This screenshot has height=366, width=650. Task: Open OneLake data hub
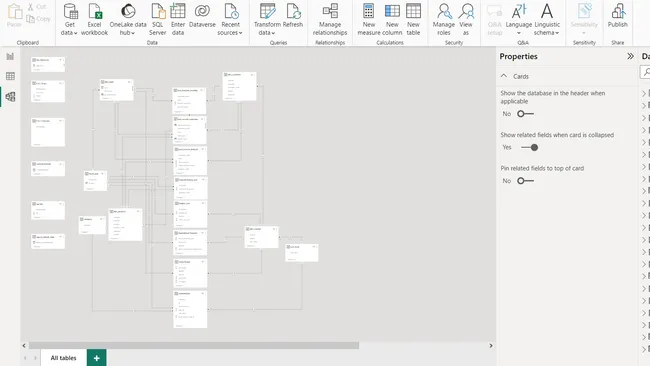coord(128,19)
